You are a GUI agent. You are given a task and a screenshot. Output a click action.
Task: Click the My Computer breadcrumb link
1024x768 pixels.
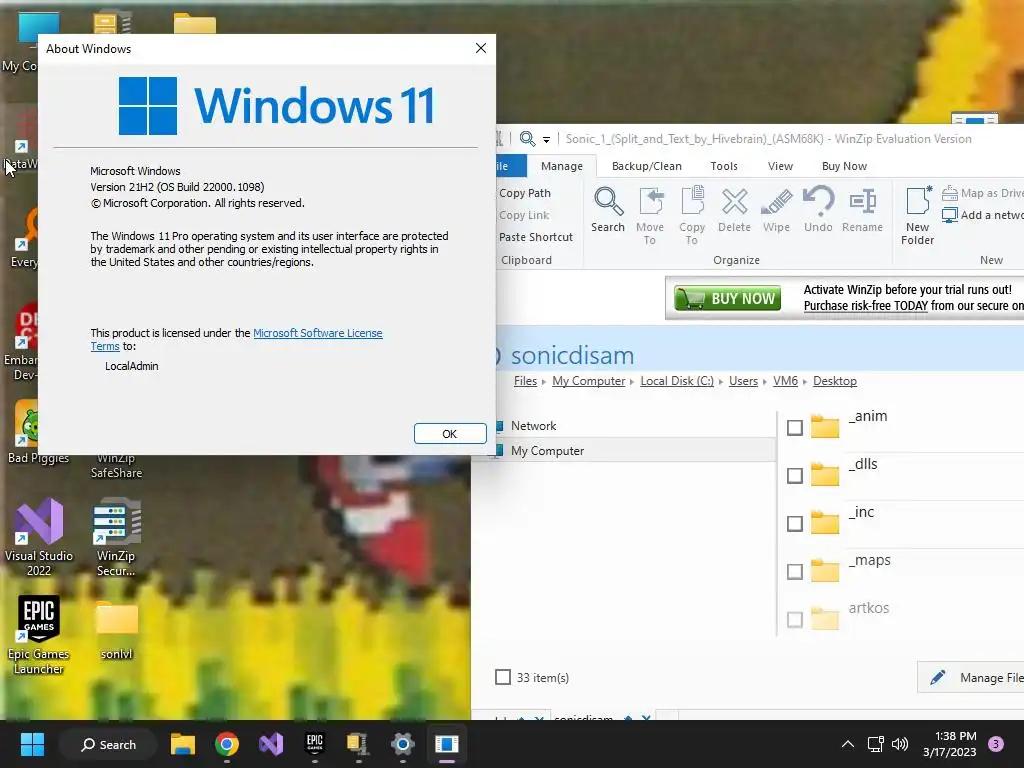(x=588, y=381)
